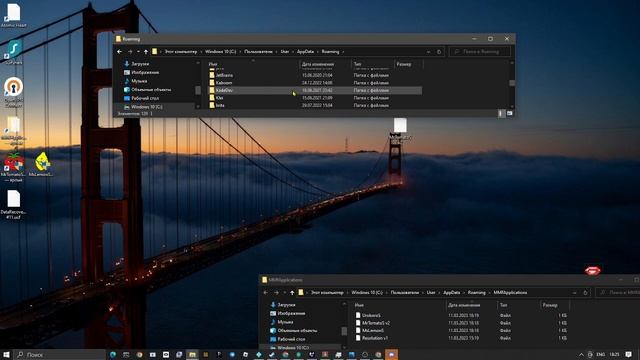Open recent locations dropdown in Roaming window

click(x=138, y=52)
